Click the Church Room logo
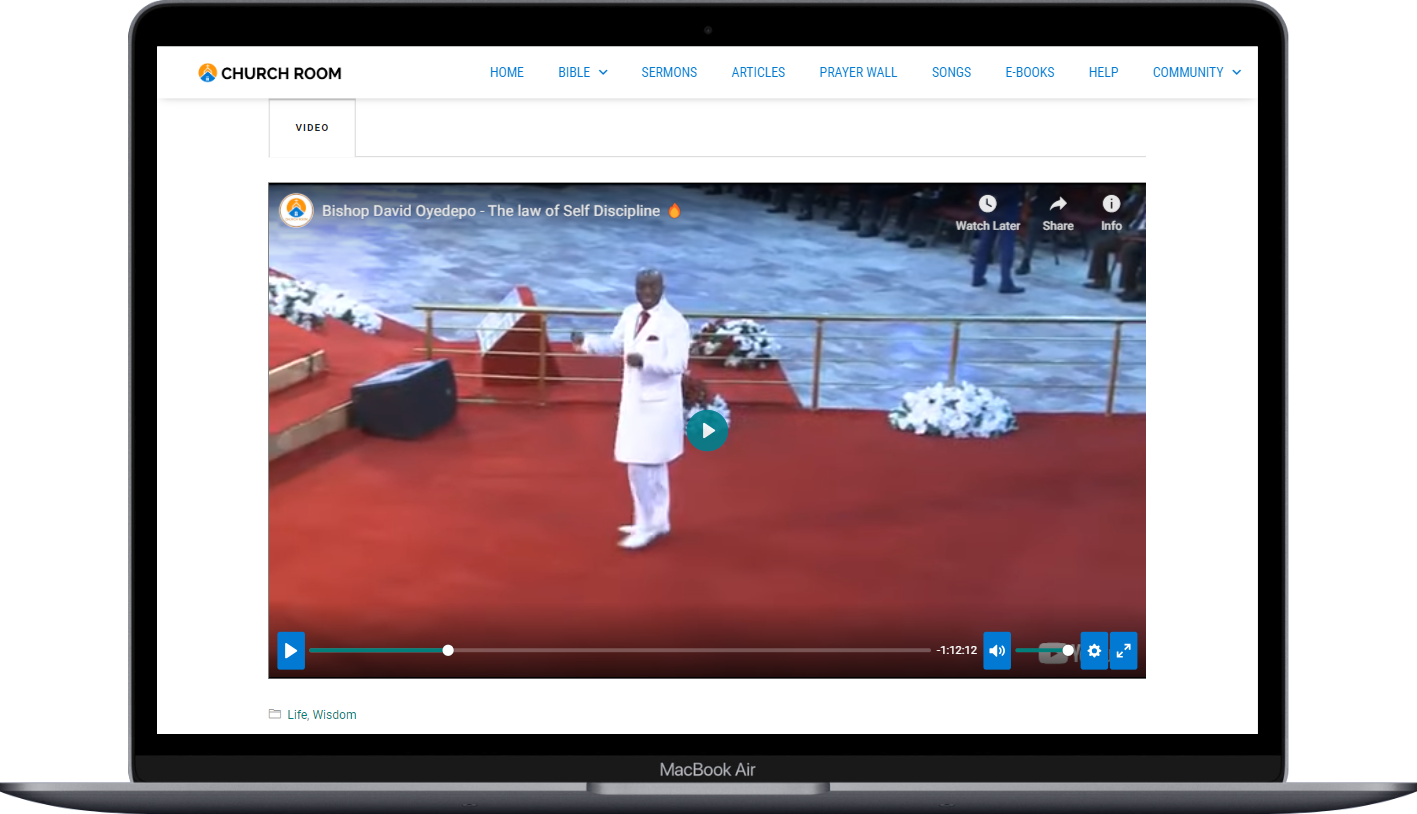 tap(270, 73)
